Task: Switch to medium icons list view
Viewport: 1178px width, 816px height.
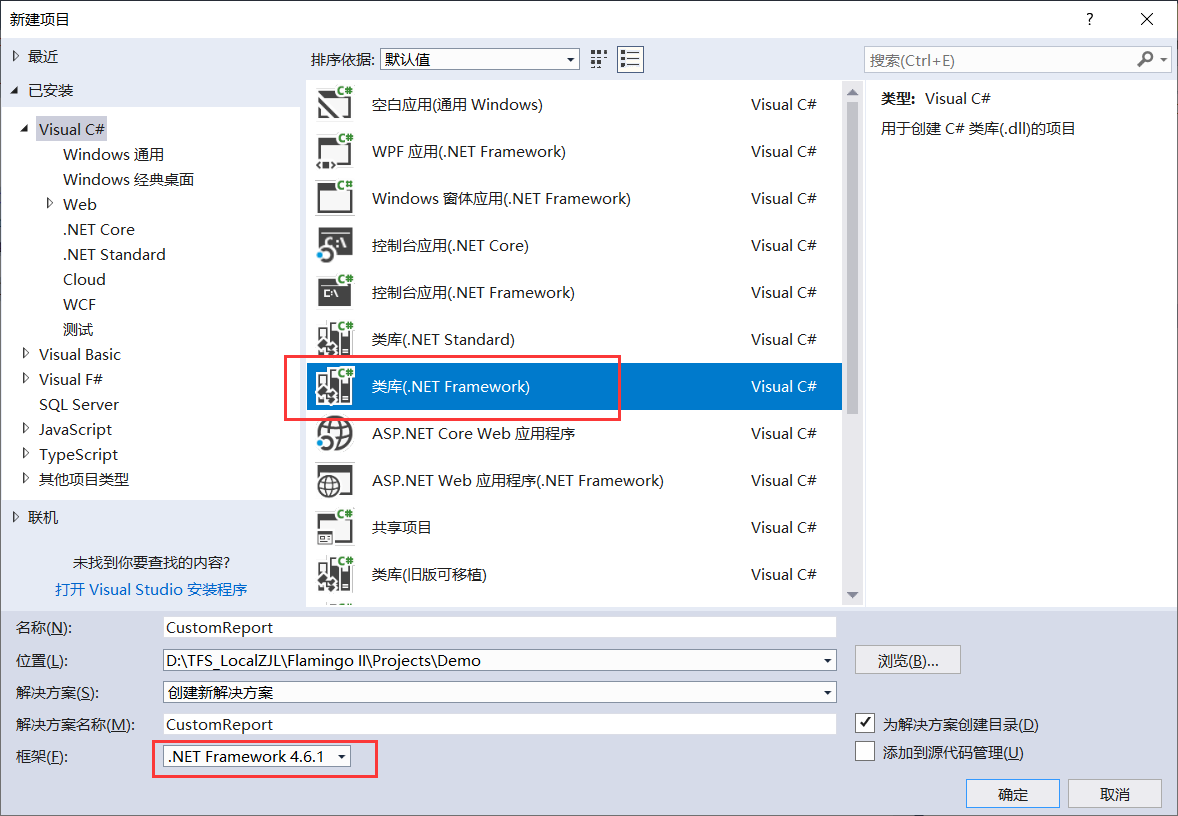Action: pyautogui.click(x=630, y=59)
